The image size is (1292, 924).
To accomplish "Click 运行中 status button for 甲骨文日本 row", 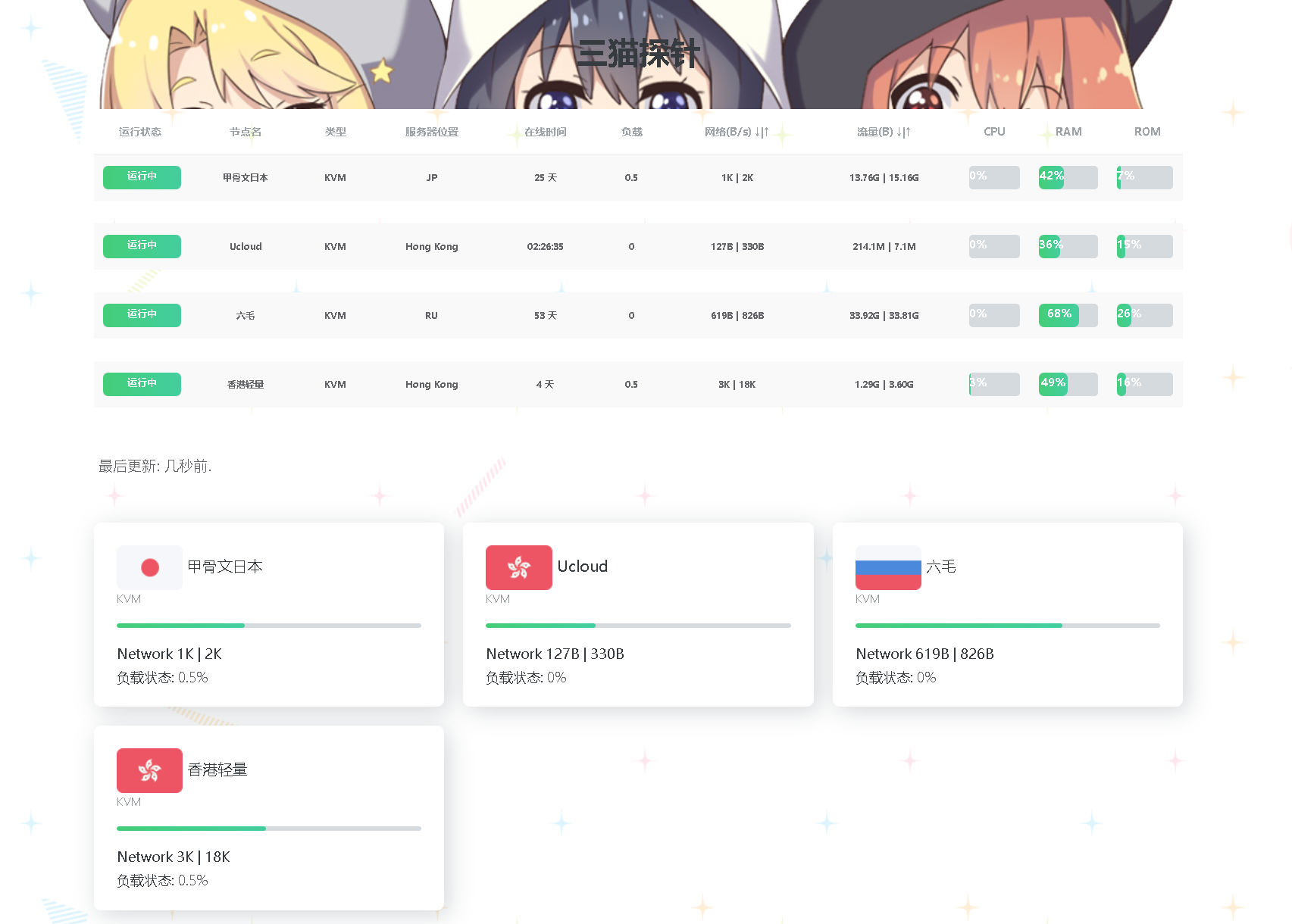I will (142, 177).
